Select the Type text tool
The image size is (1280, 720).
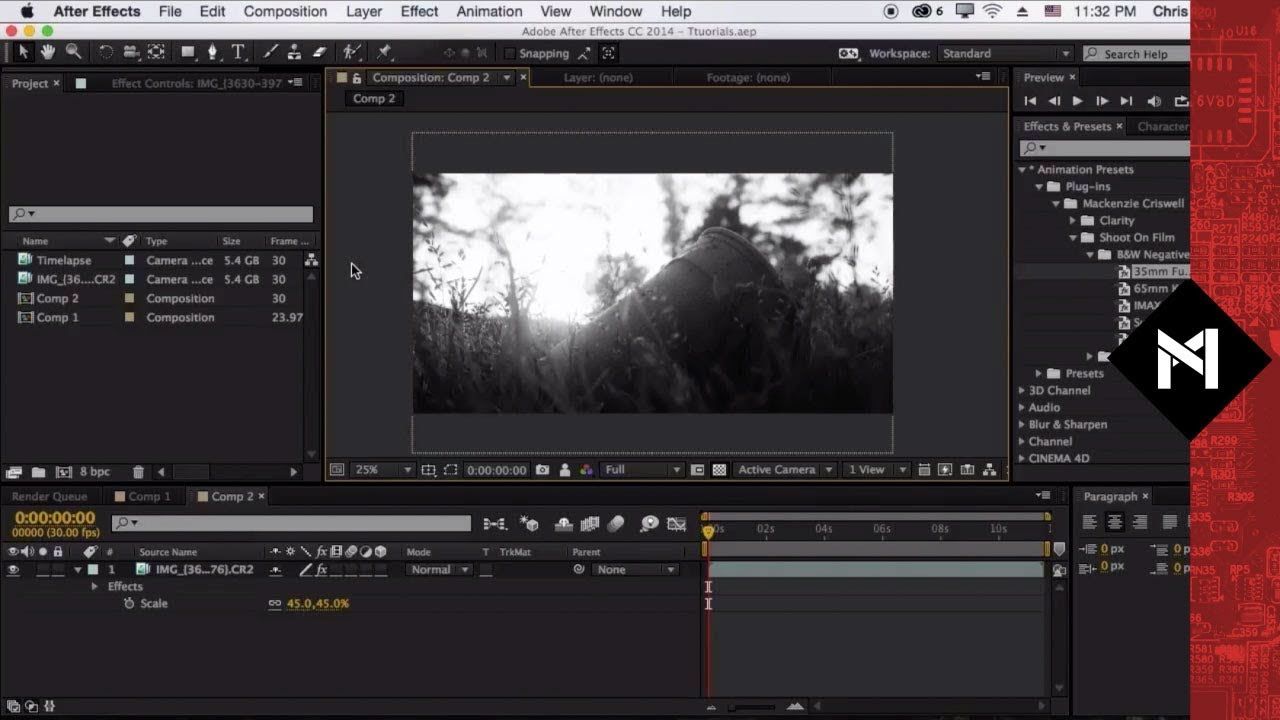tap(238, 52)
